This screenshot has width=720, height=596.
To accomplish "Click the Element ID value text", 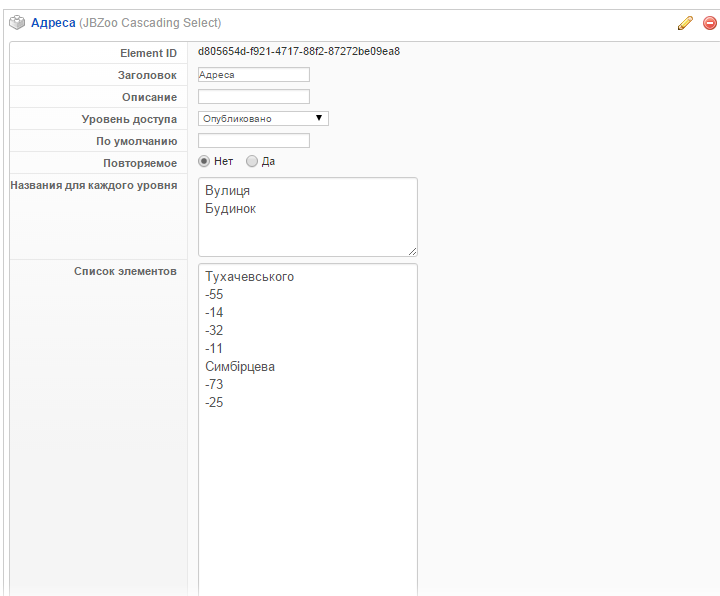I will (x=299, y=51).
